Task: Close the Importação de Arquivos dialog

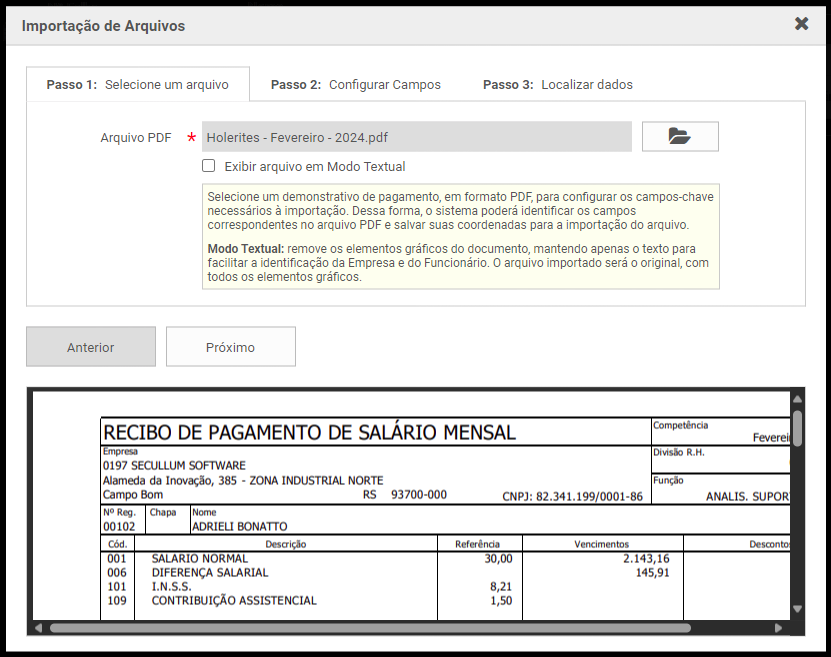Action: [801, 24]
